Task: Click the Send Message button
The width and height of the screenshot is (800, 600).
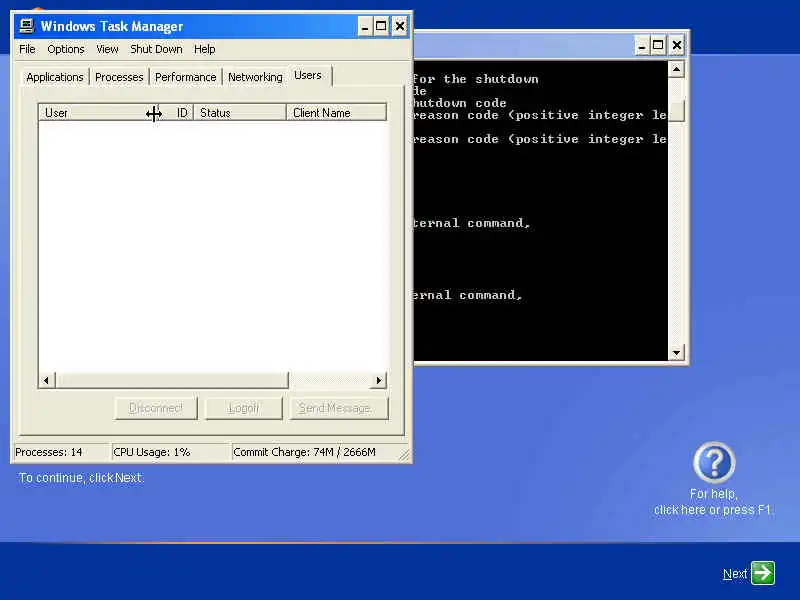Action: (x=339, y=408)
